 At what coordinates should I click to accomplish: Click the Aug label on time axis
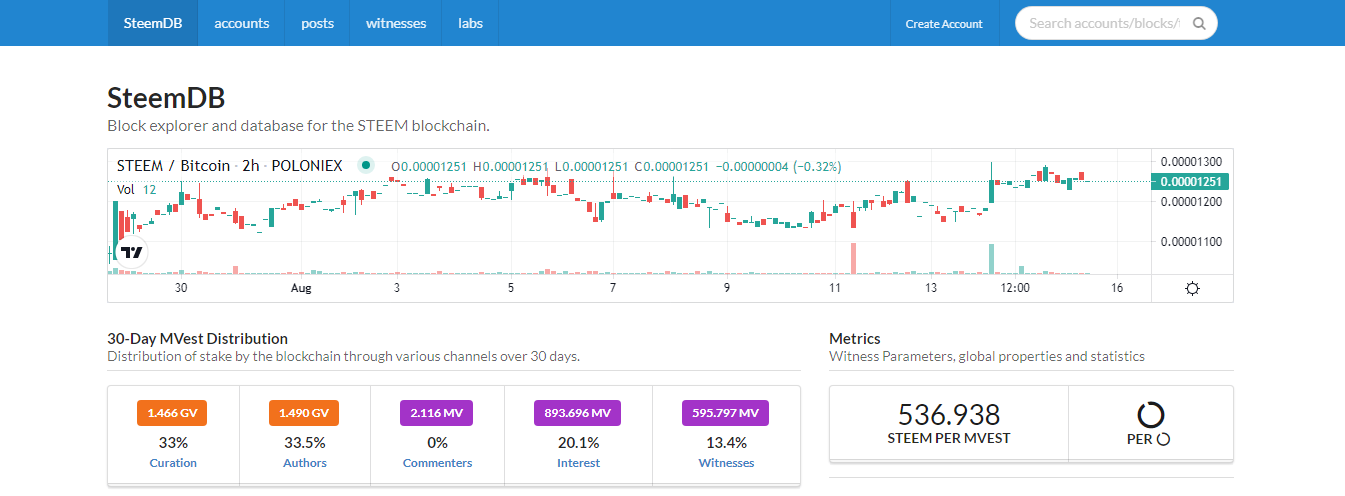(302, 288)
